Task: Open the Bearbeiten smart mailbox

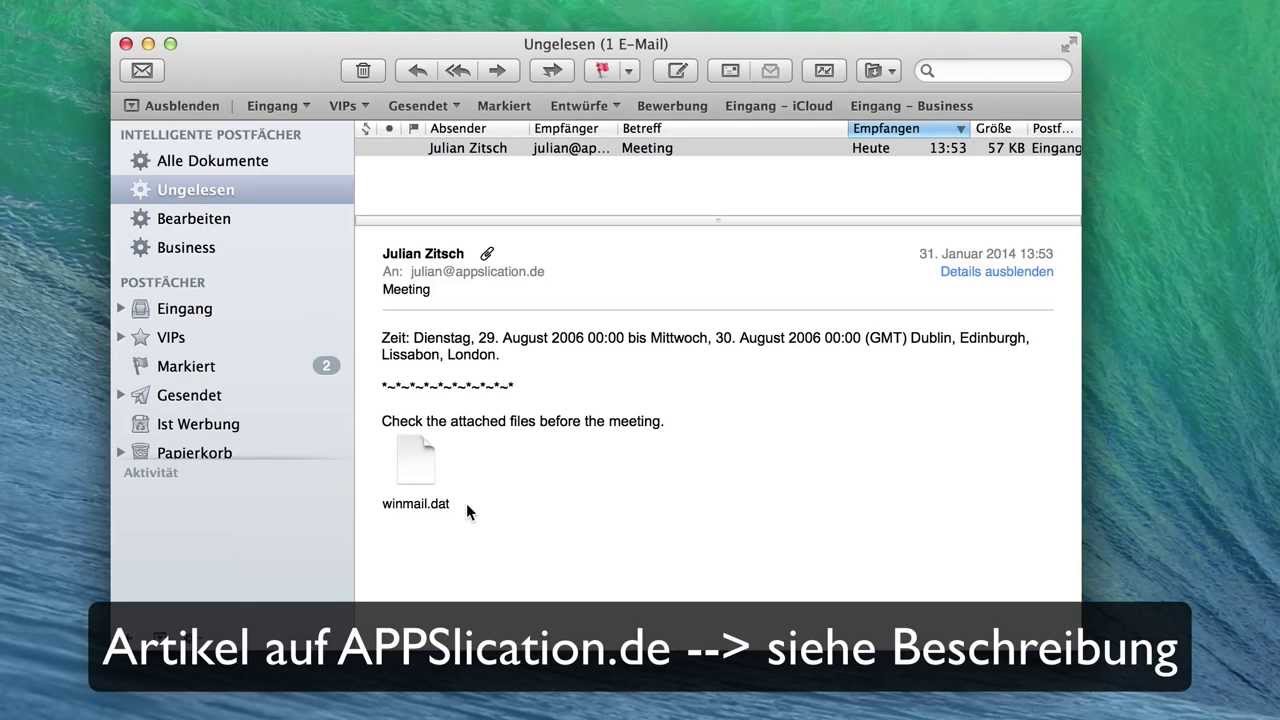Action: (x=194, y=219)
